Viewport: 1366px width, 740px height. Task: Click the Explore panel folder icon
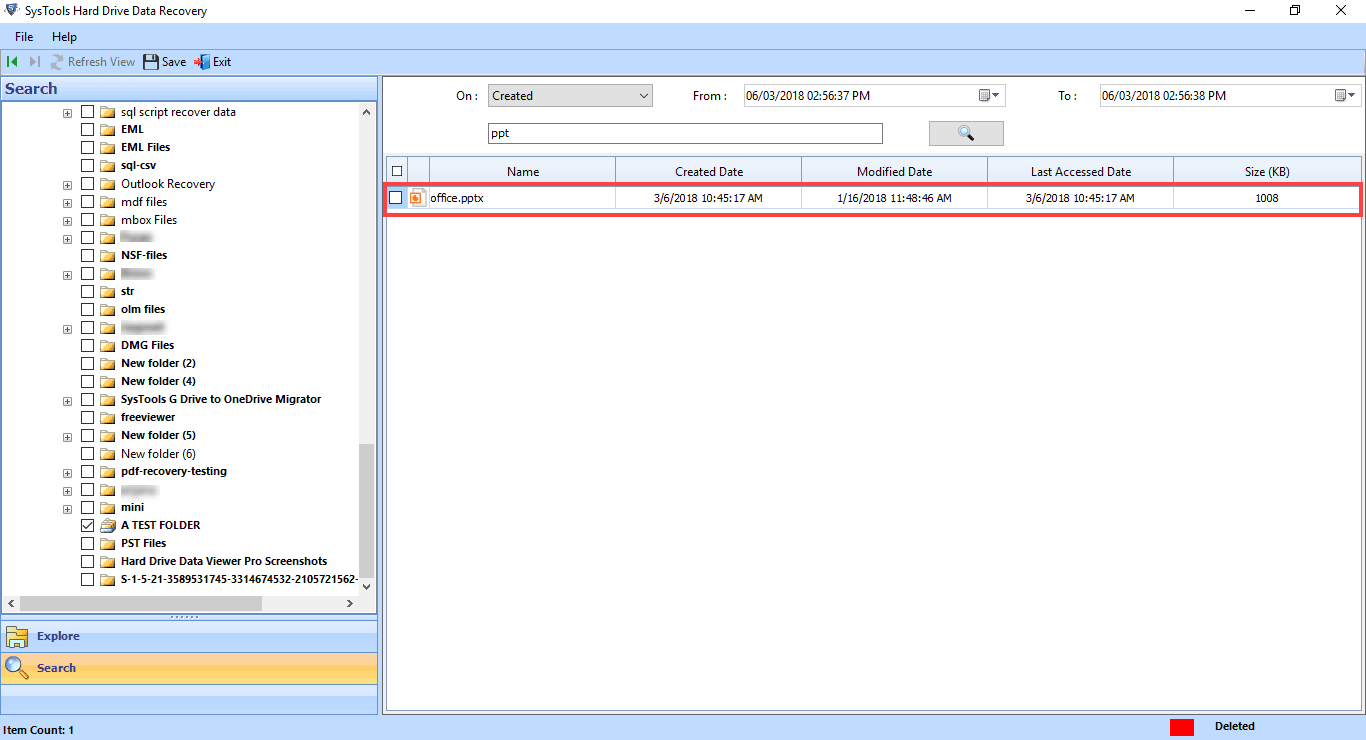17,637
